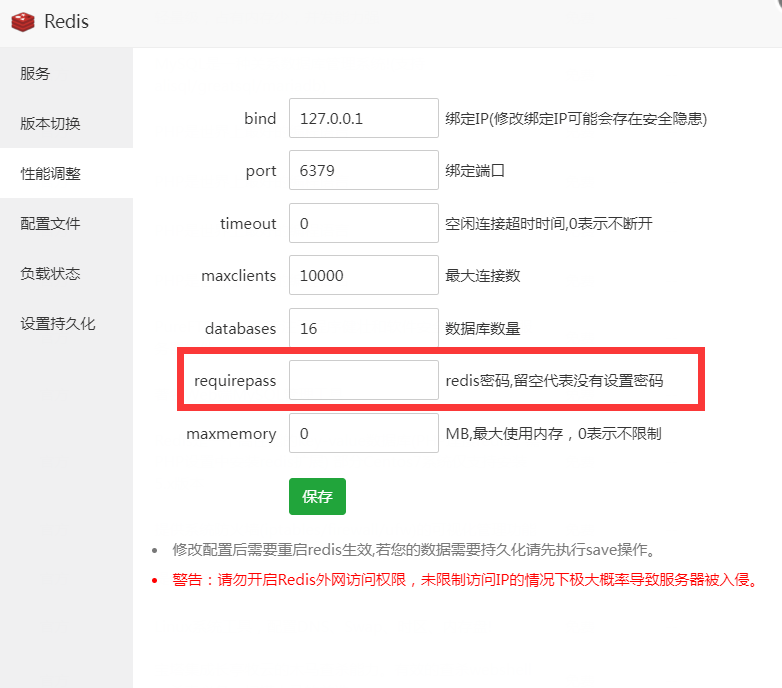This screenshot has height=688, width=782.
Task: Click the Redis logo icon
Action: 23,20
